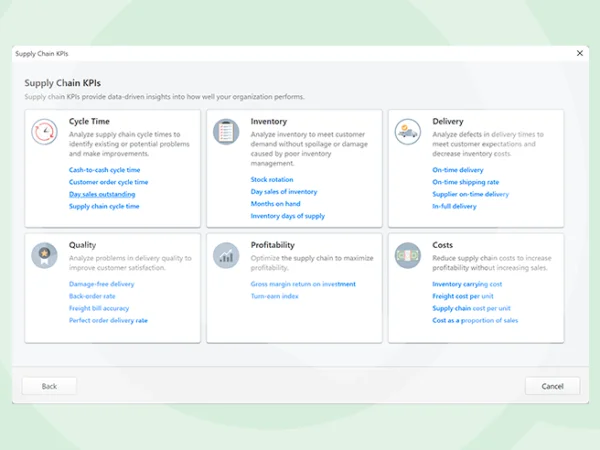The width and height of the screenshot is (600, 450).
Task: Choose Stock rotation KPI
Action: [272, 179]
